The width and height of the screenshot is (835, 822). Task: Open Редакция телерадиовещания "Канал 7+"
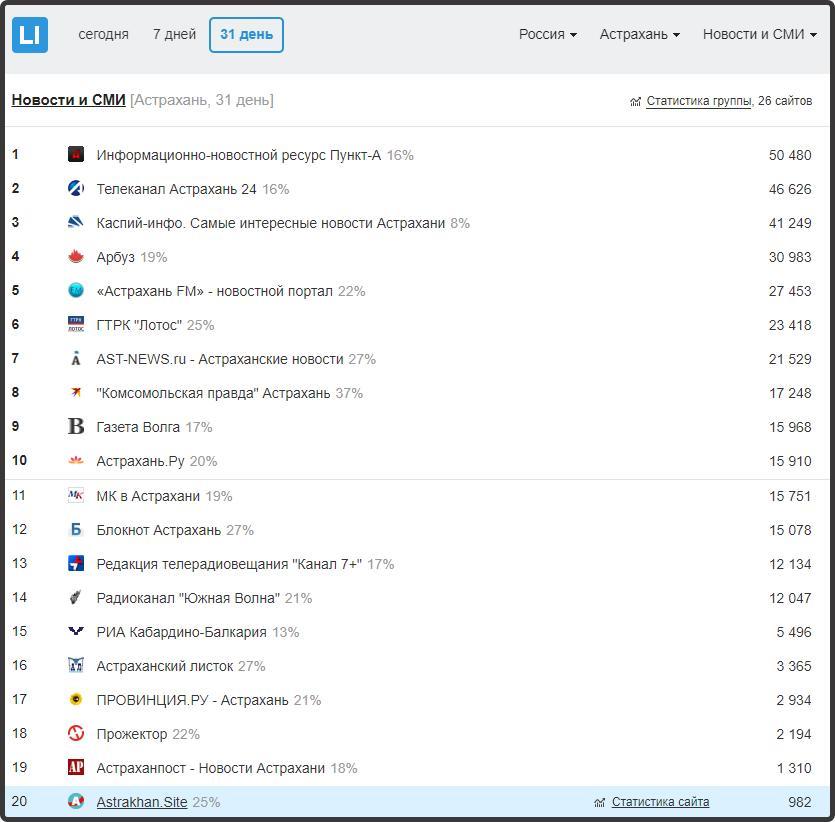point(229,564)
